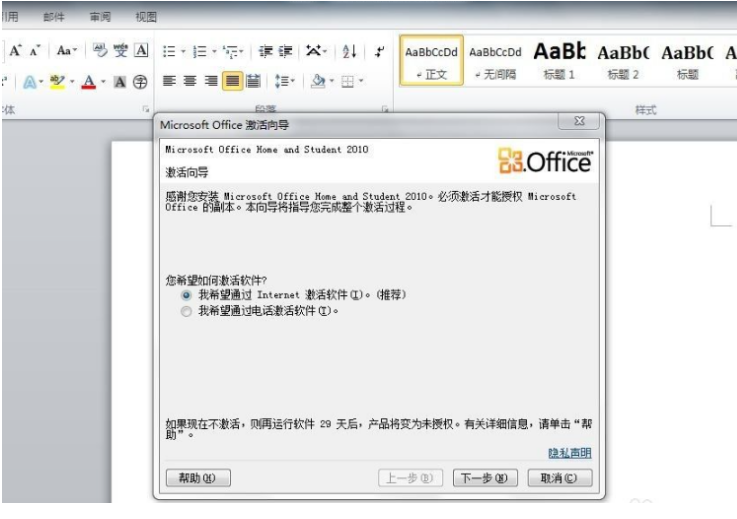This screenshot has width=737, height=519.
Task: Click the 下一步 button in wizard
Action: pyautogui.click(x=485, y=478)
